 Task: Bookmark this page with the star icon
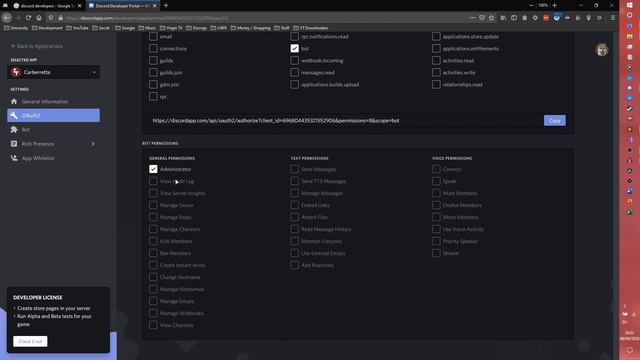[x=491, y=18]
